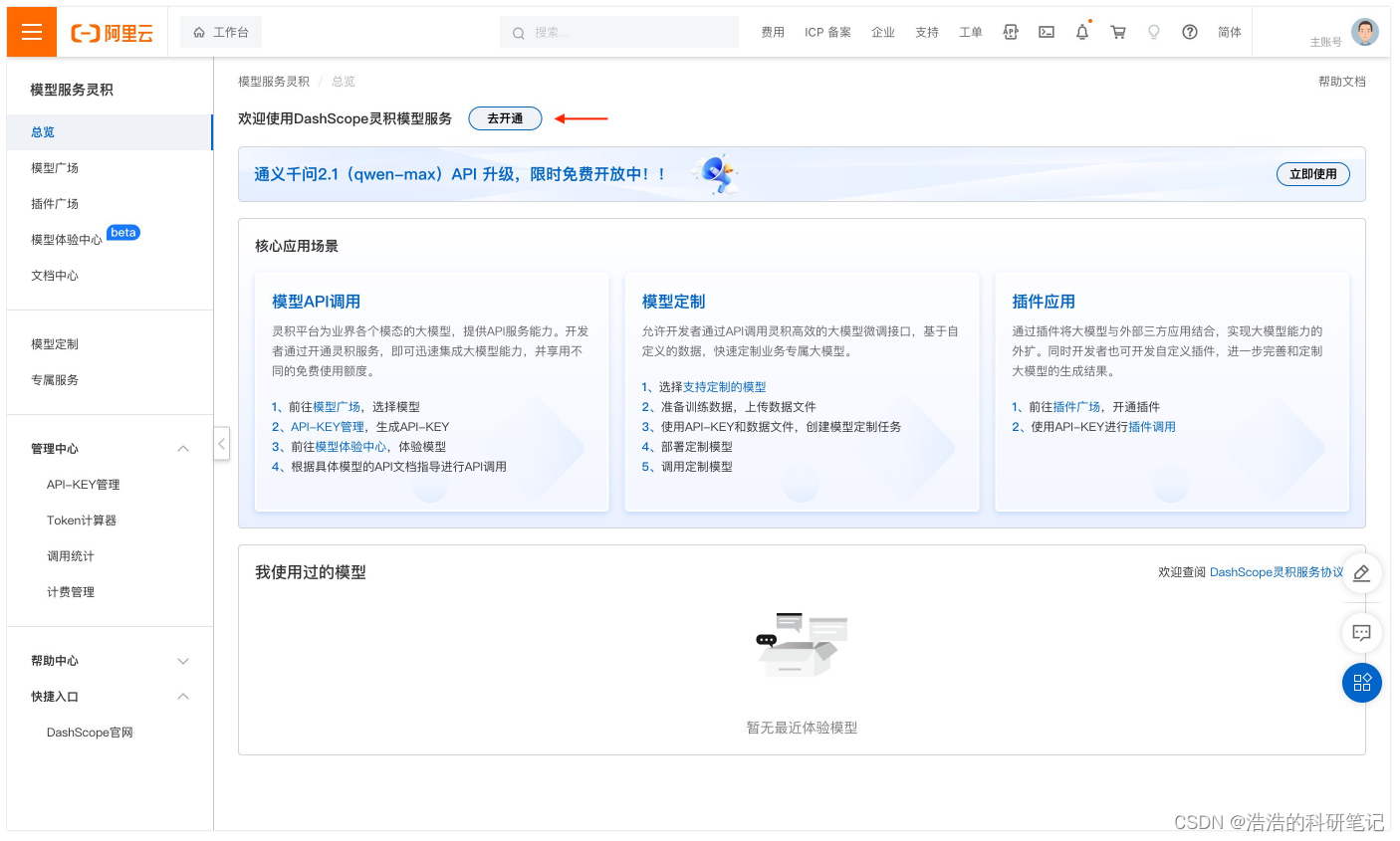This screenshot has height=841, width=1400.
Task: Open the shopping cart icon
Action: tap(1118, 32)
